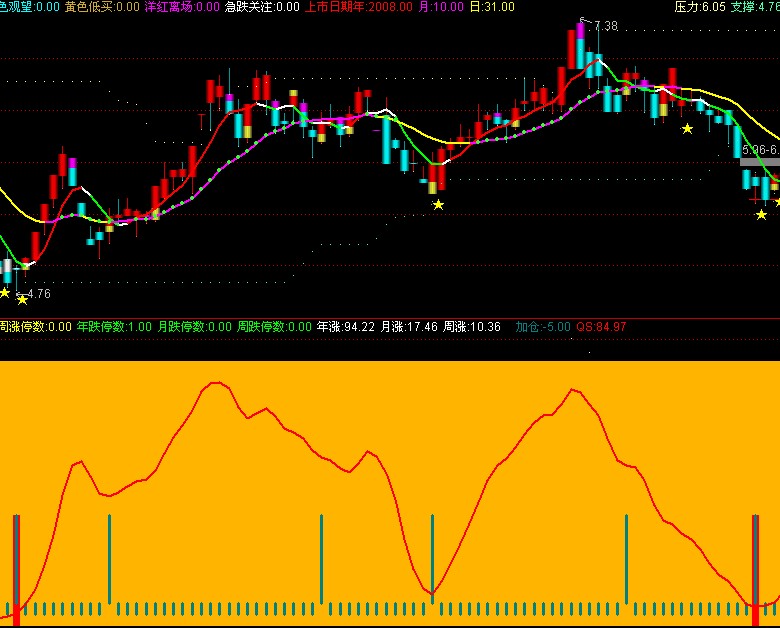Viewport: 780px width, 628px height.
Task: Click the 黄色低买:0.00 indicator label
Action: point(102,7)
